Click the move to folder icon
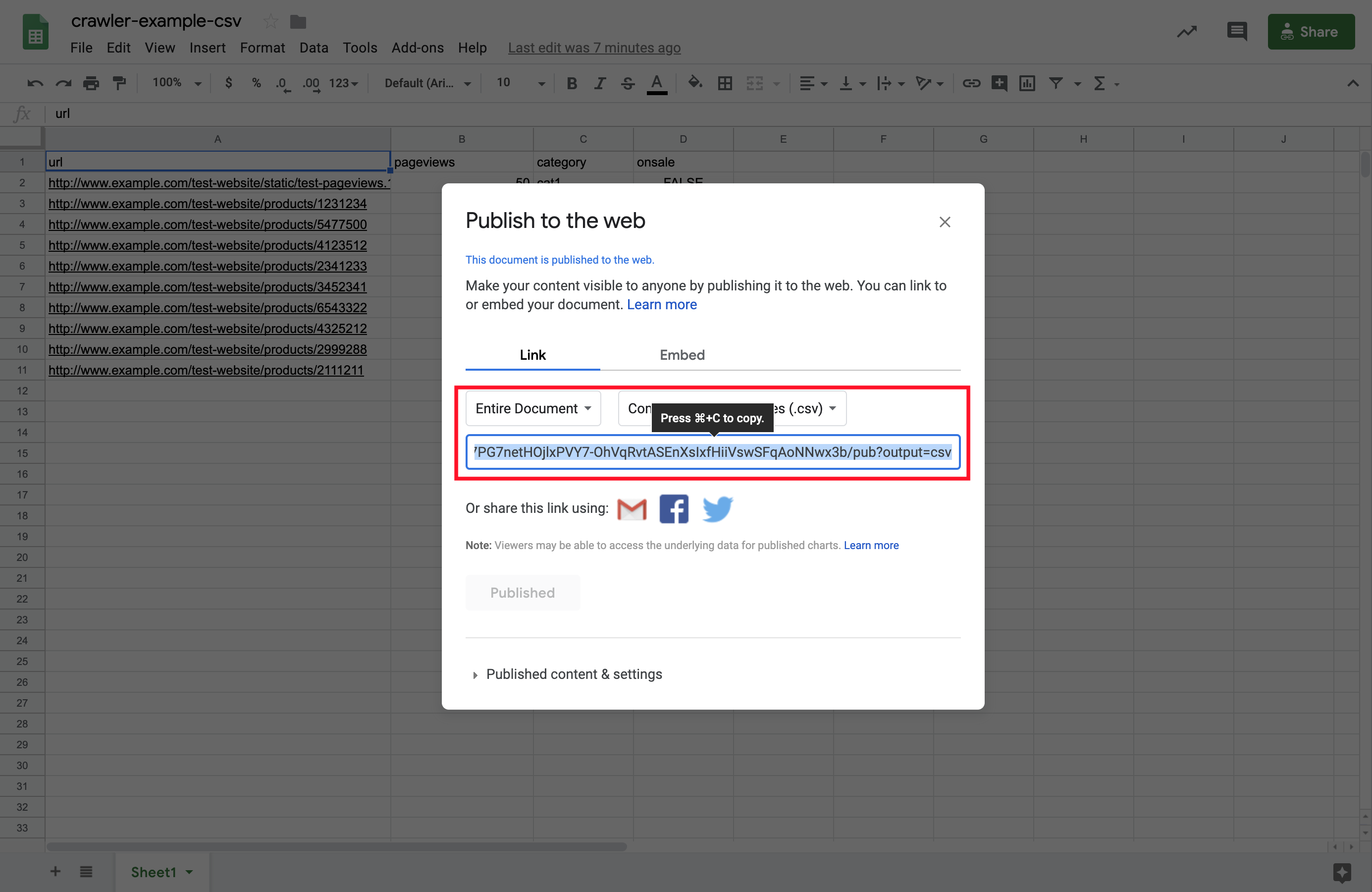Viewport: 1372px width, 892px height. click(x=298, y=22)
